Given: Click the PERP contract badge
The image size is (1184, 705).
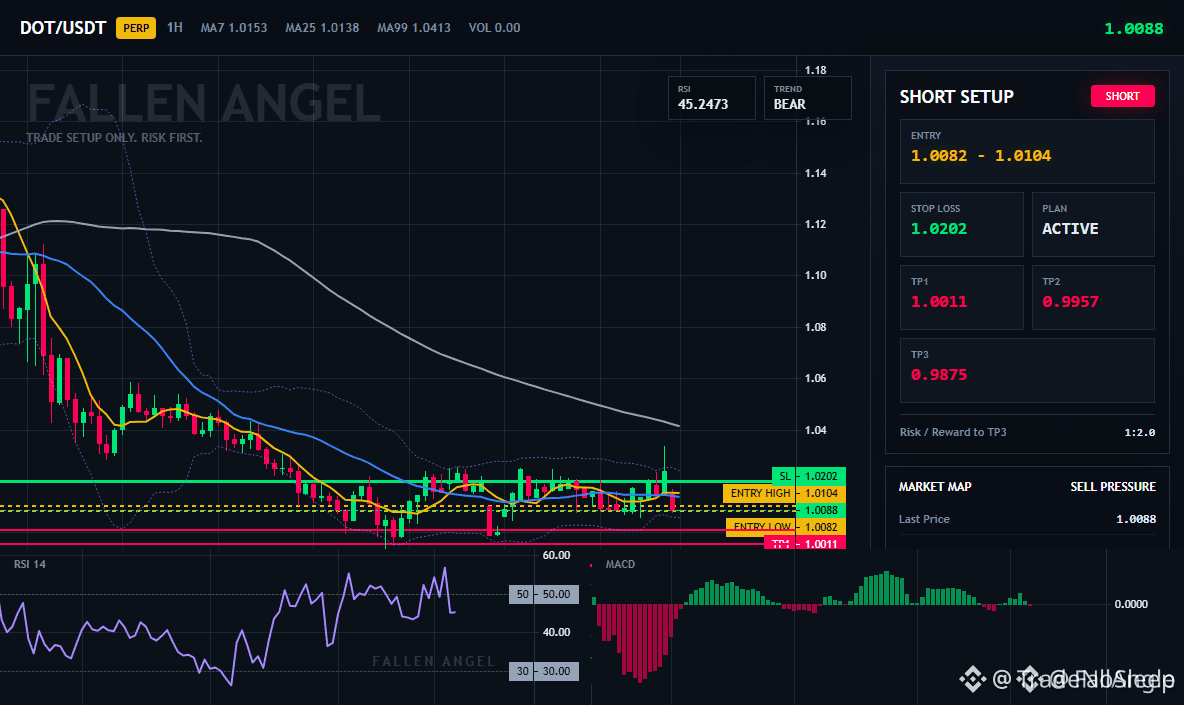Looking at the screenshot, I should 136,28.
